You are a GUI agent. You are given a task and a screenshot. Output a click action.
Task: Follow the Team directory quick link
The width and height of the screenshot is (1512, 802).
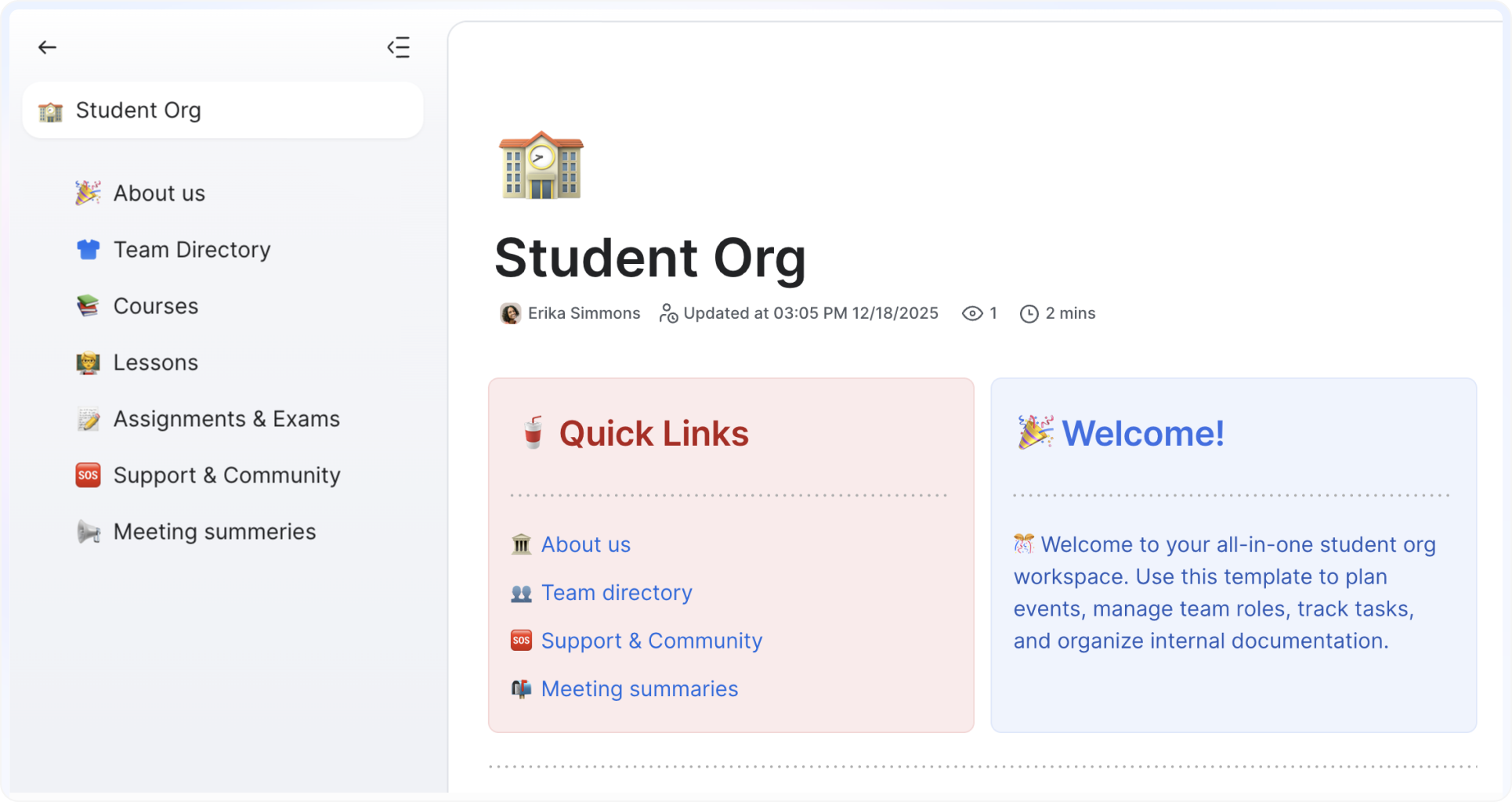616,593
